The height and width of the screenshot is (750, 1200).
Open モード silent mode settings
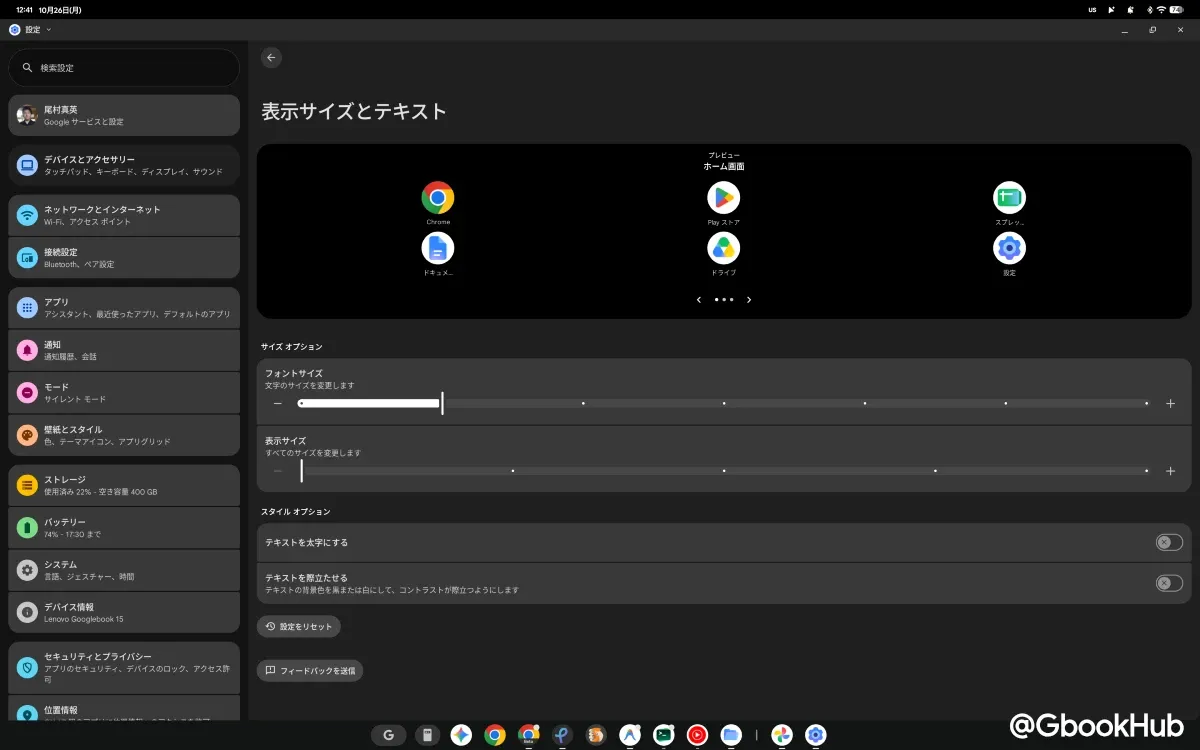(x=124, y=393)
